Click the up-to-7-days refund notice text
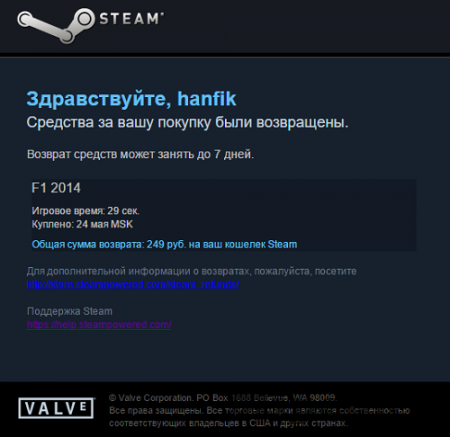Screen dimensions: 450x437 pos(140,154)
